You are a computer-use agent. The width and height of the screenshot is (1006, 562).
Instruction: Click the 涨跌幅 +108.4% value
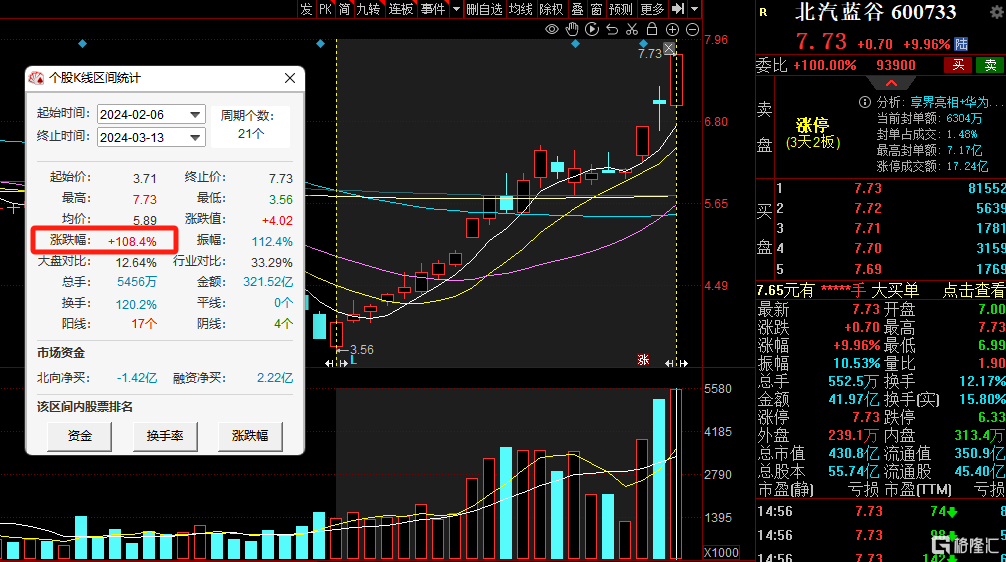click(x=132, y=241)
